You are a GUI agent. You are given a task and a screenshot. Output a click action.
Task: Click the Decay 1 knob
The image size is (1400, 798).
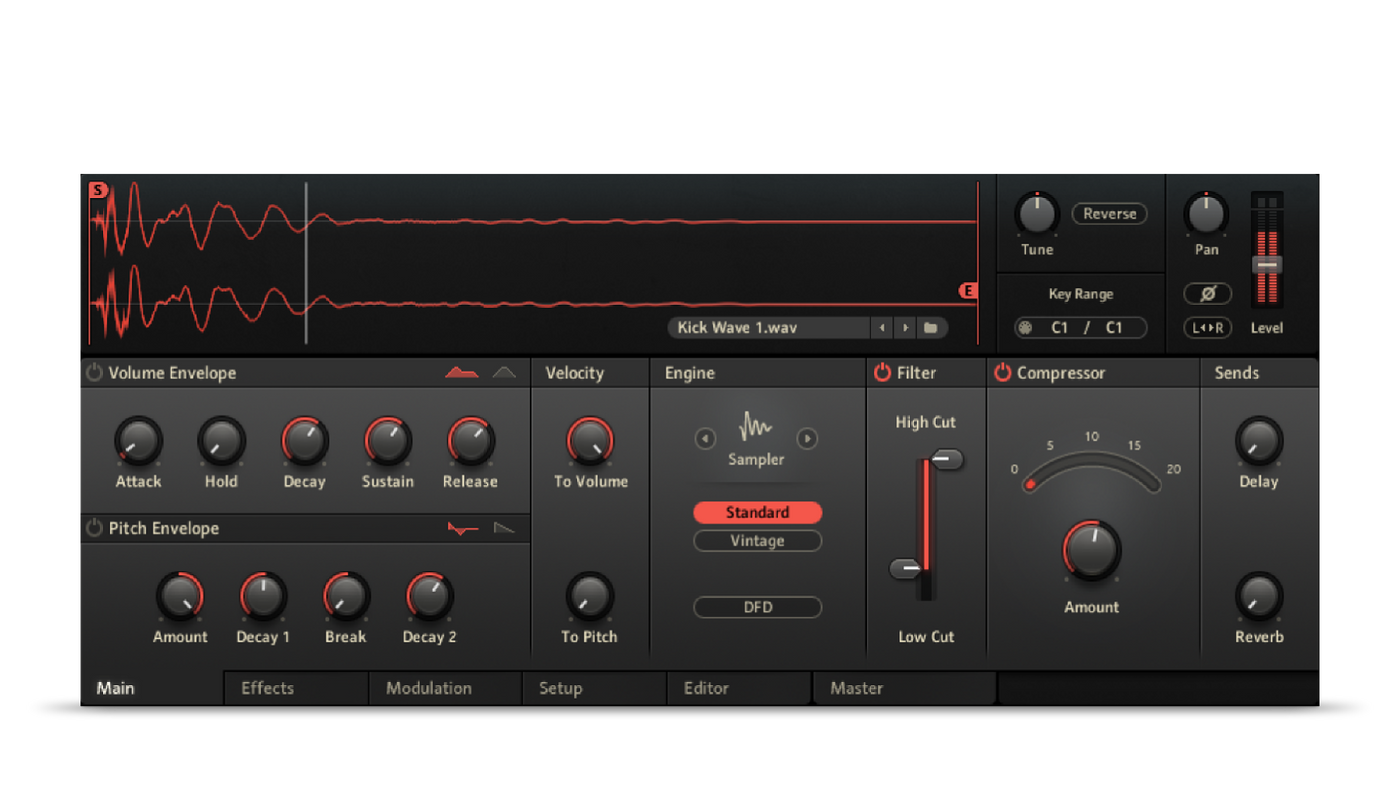263,597
